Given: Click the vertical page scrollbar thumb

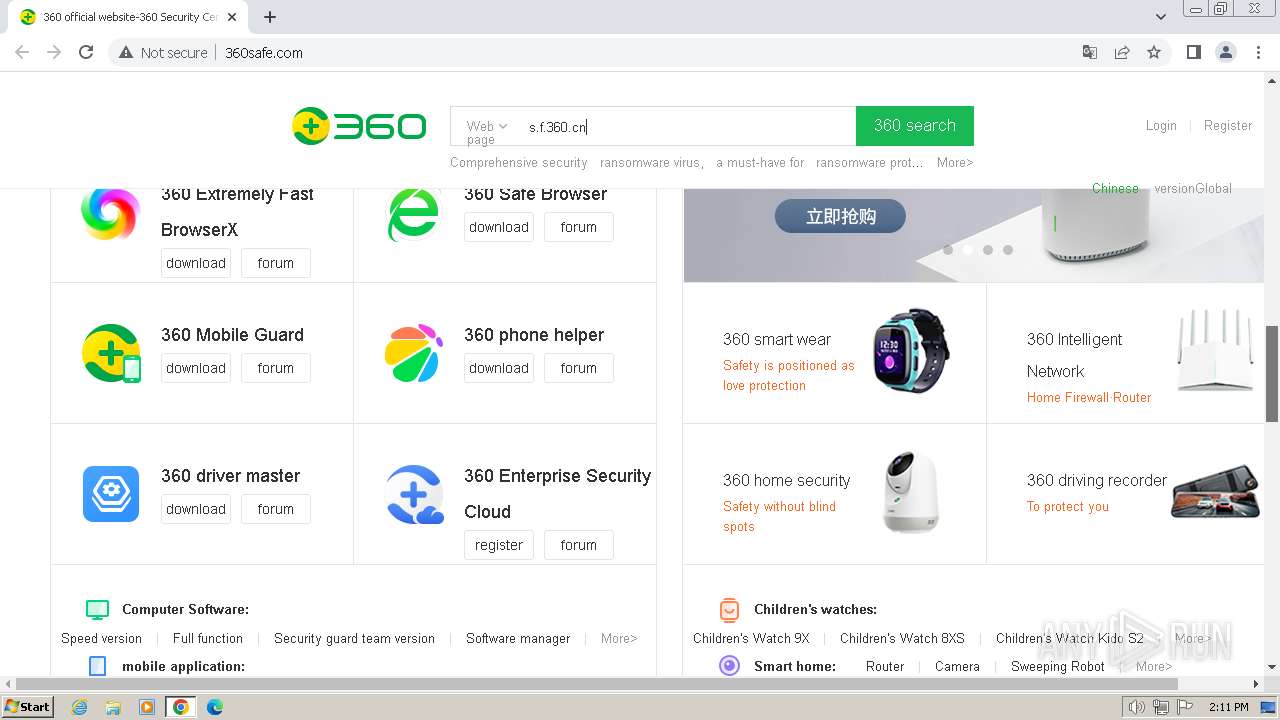Looking at the screenshot, I should [1272, 373].
